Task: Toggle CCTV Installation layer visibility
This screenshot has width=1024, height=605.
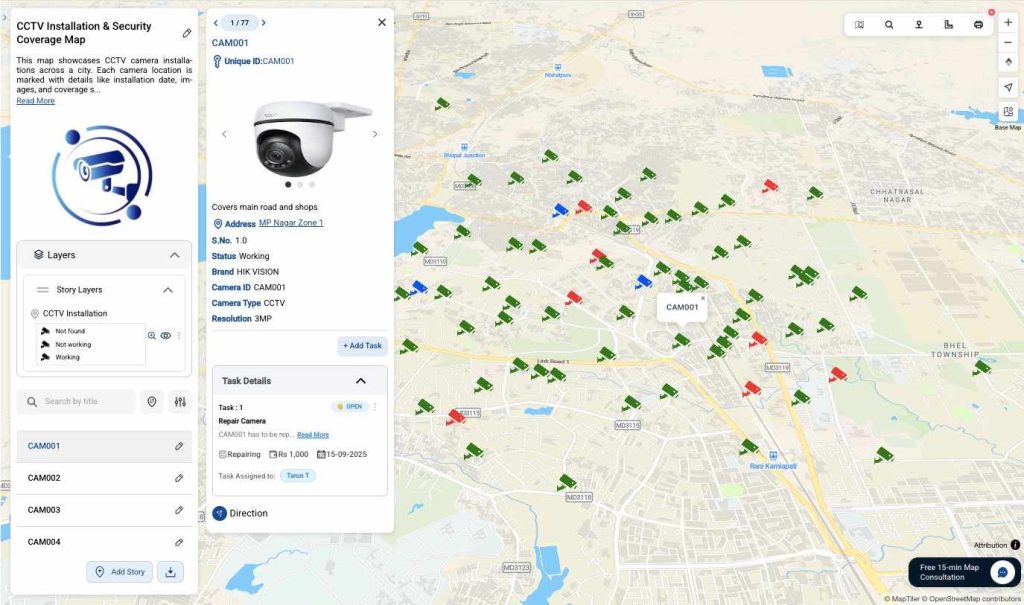Action: pyautogui.click(x=166, y=336)
